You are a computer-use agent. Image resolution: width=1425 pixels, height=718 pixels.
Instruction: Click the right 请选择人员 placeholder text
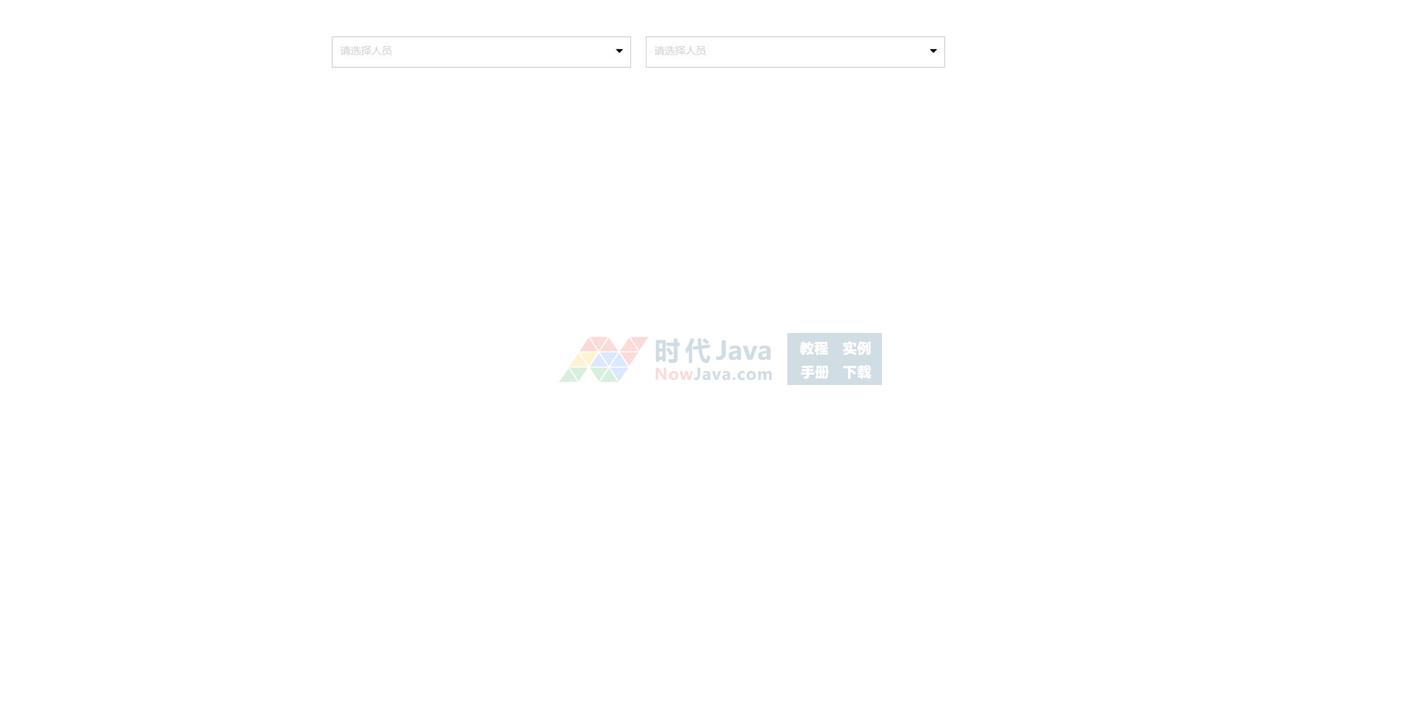(x=680, y=51)
